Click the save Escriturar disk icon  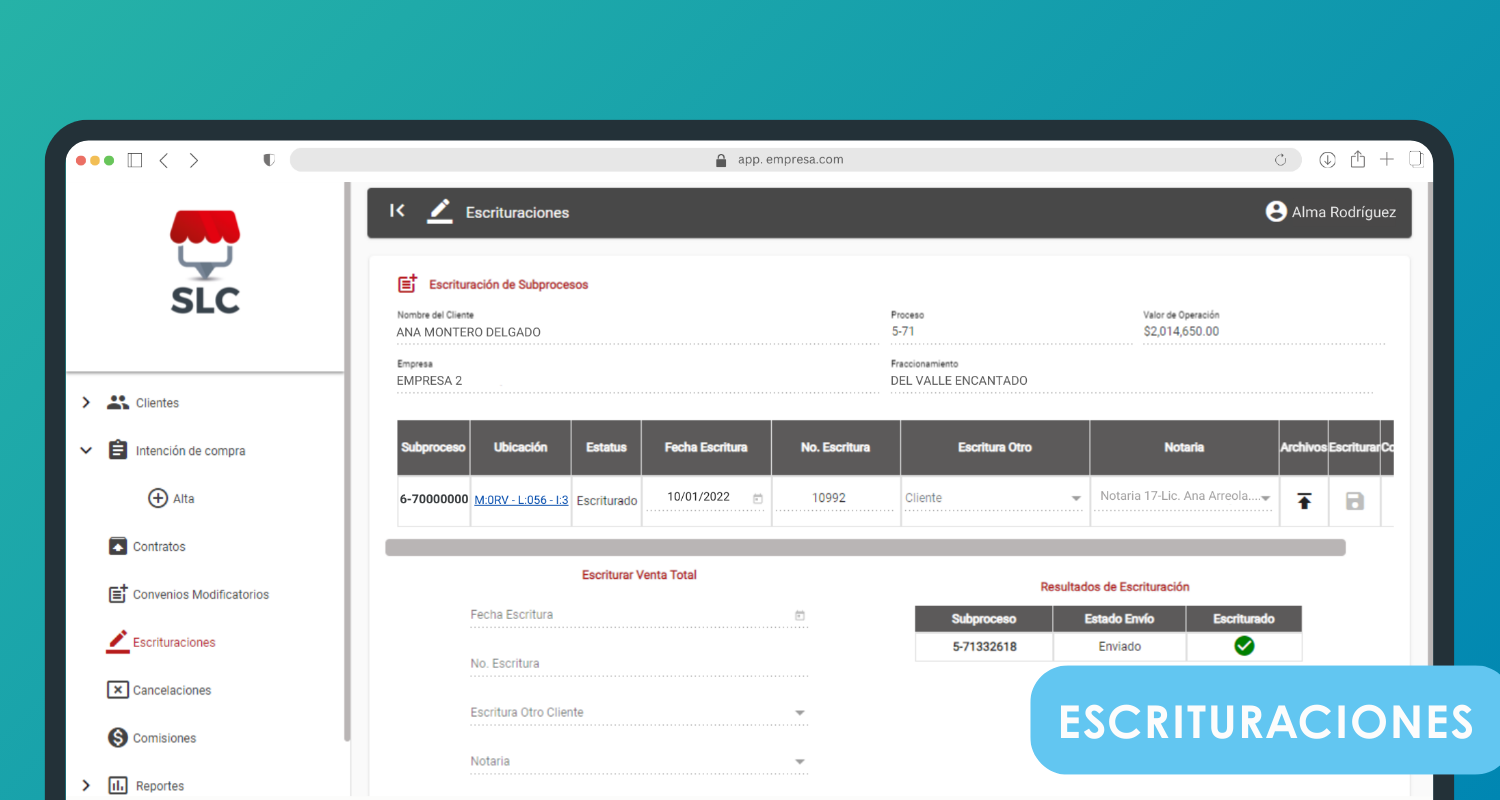pos(1354,501)
